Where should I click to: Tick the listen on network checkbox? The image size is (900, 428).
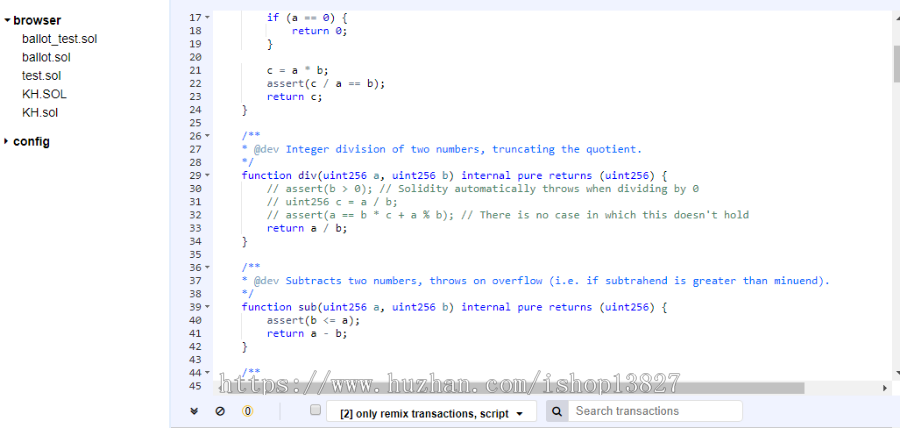(315, 410)
